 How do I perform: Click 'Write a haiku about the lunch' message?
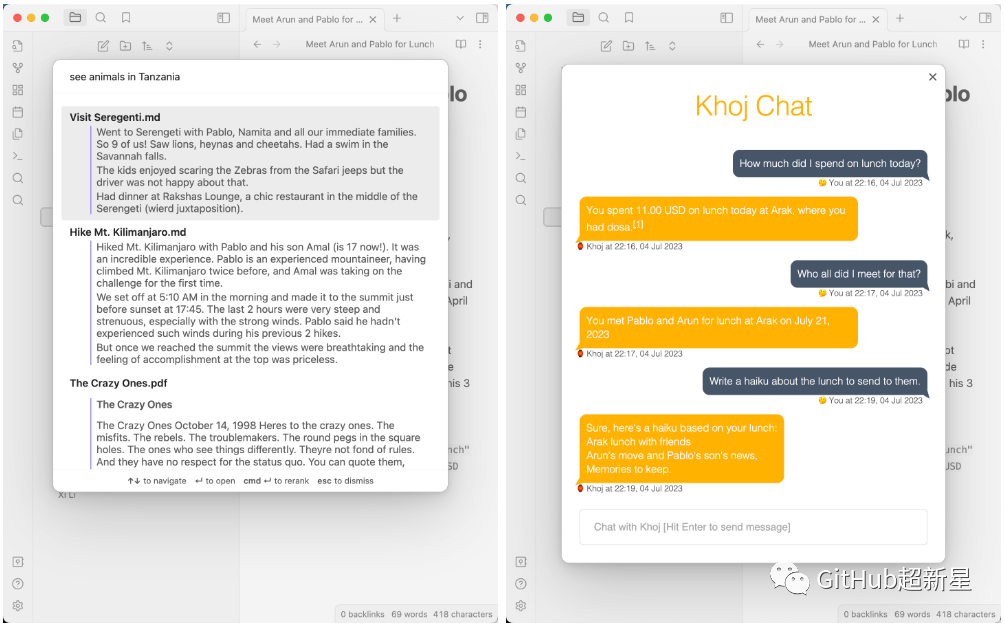814,381
